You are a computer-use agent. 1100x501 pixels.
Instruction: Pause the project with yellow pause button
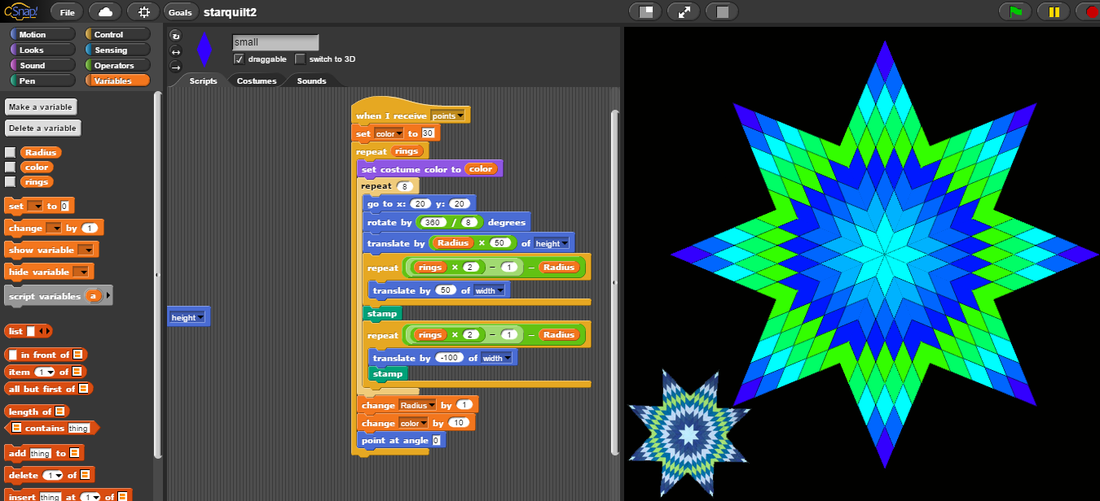point(1053,12)
